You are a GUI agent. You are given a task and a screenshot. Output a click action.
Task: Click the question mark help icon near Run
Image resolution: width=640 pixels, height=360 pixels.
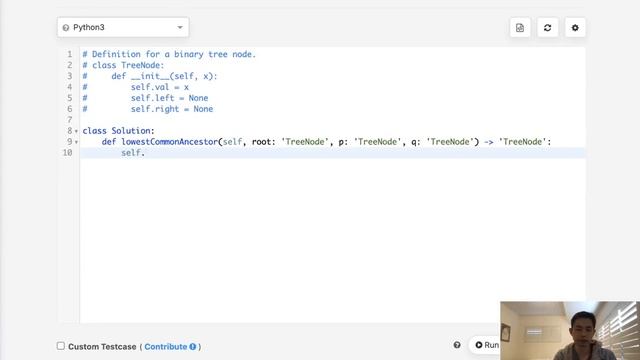(457, 345)
